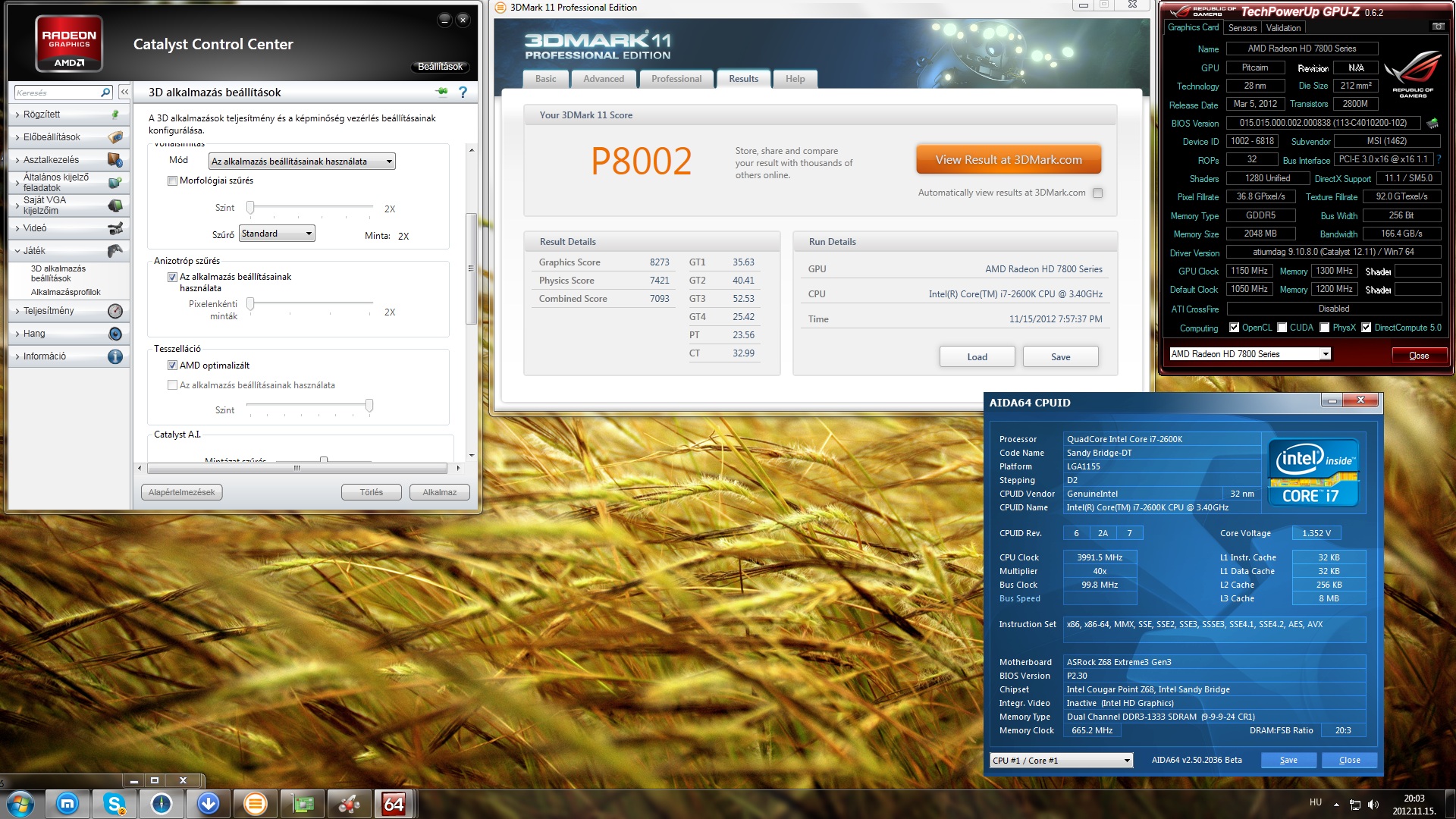Toggle AMD optimalizált checkbox

click(172, 366)
